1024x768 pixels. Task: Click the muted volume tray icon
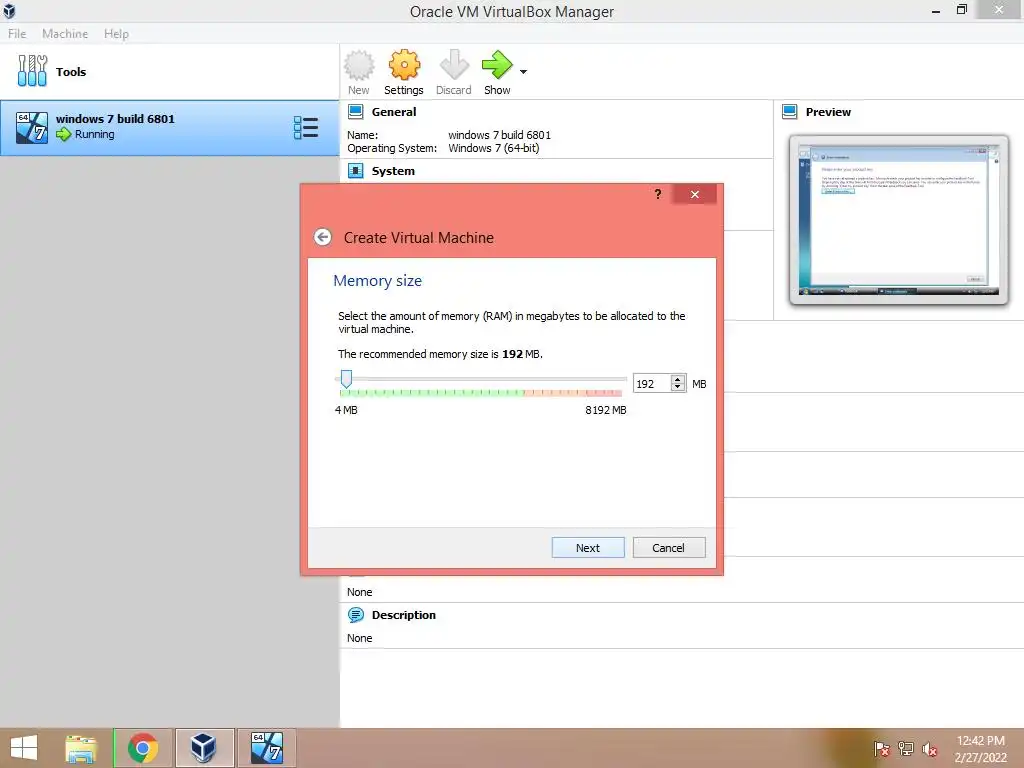tap(929, 749)
